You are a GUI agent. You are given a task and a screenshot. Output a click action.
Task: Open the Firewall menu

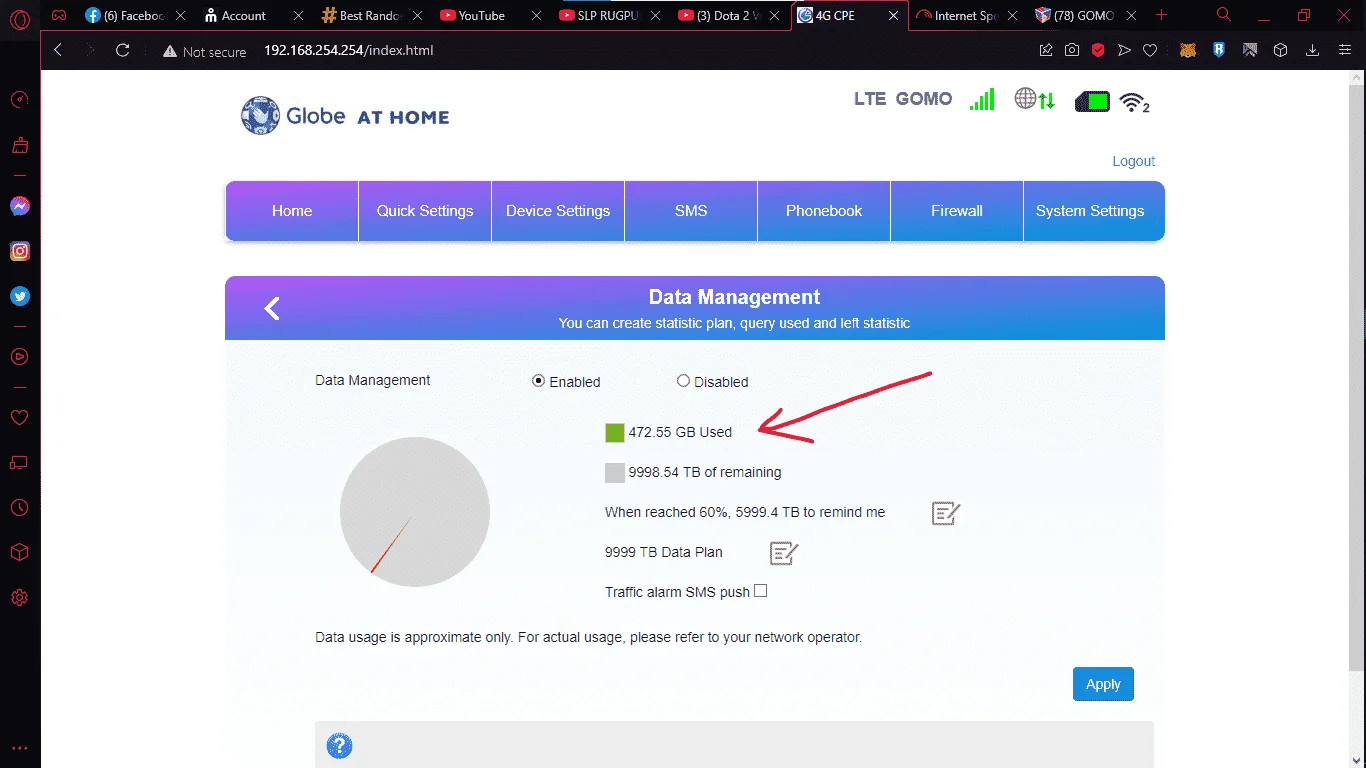957,211
